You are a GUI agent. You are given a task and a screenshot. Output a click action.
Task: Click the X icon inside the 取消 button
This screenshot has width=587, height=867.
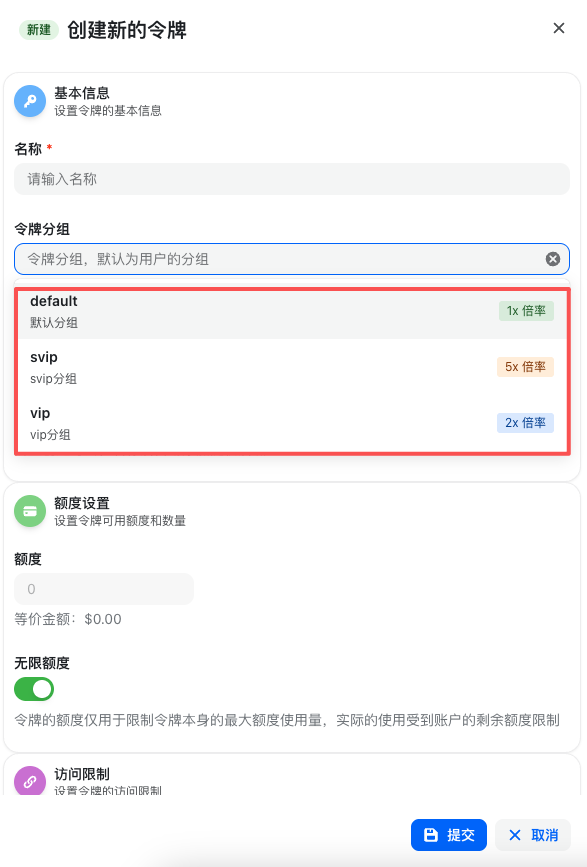(x=517, y=835)
